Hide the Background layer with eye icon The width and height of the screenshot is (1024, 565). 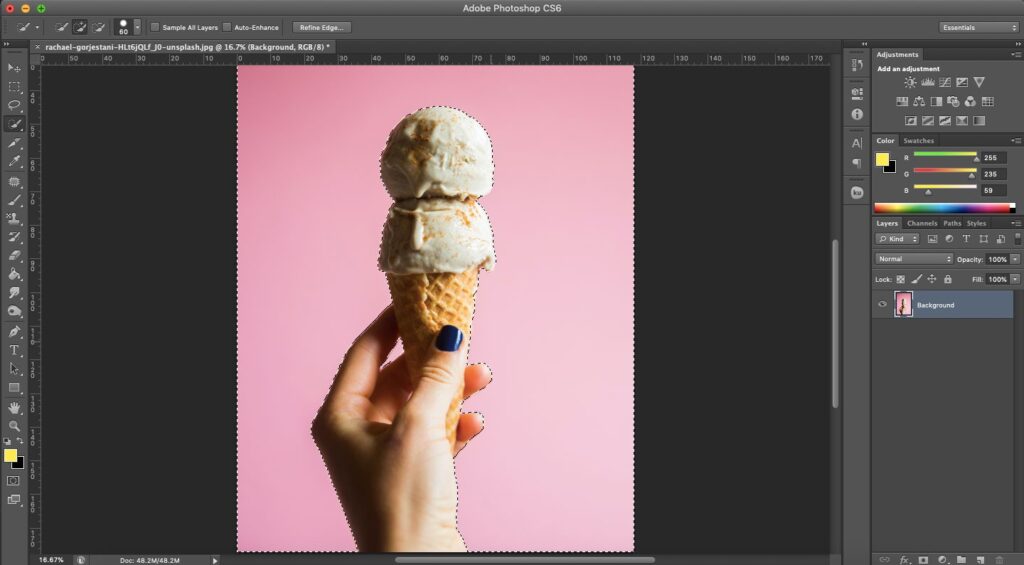[x=882, y=305]
